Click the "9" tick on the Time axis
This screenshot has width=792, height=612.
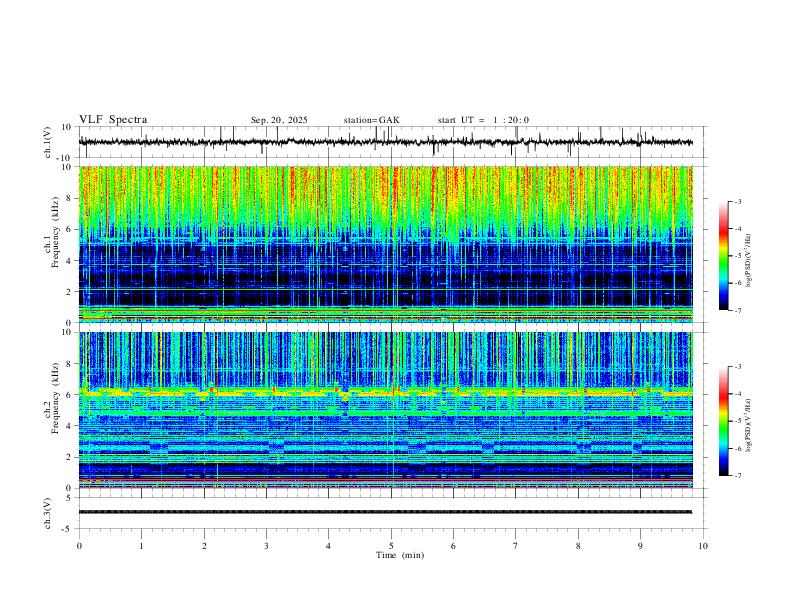[640, 546]
